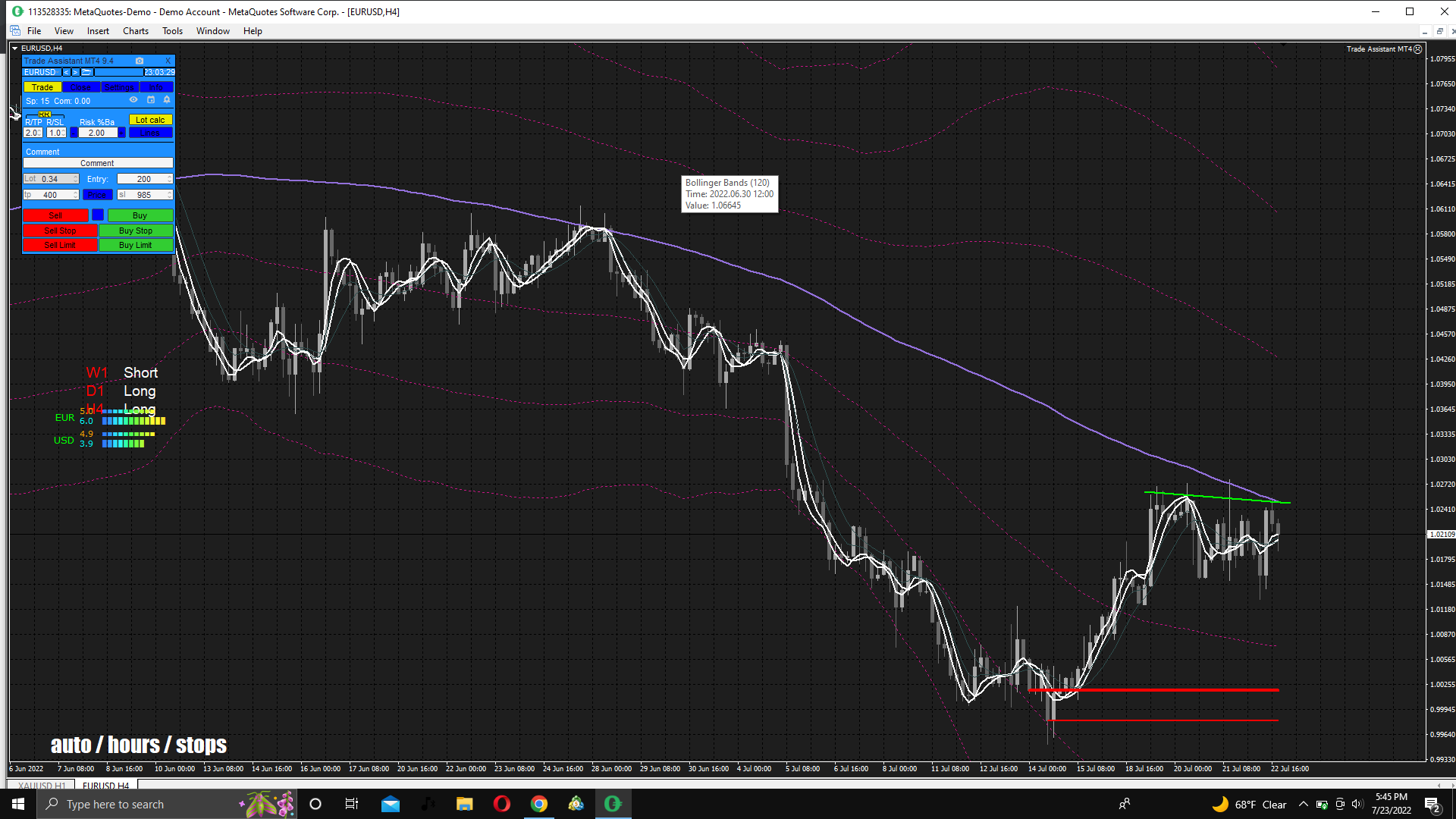Viewport: 1456px width, 819px height.
Task: Increase risk percent with plus button
Action: (x=121, y=133)
